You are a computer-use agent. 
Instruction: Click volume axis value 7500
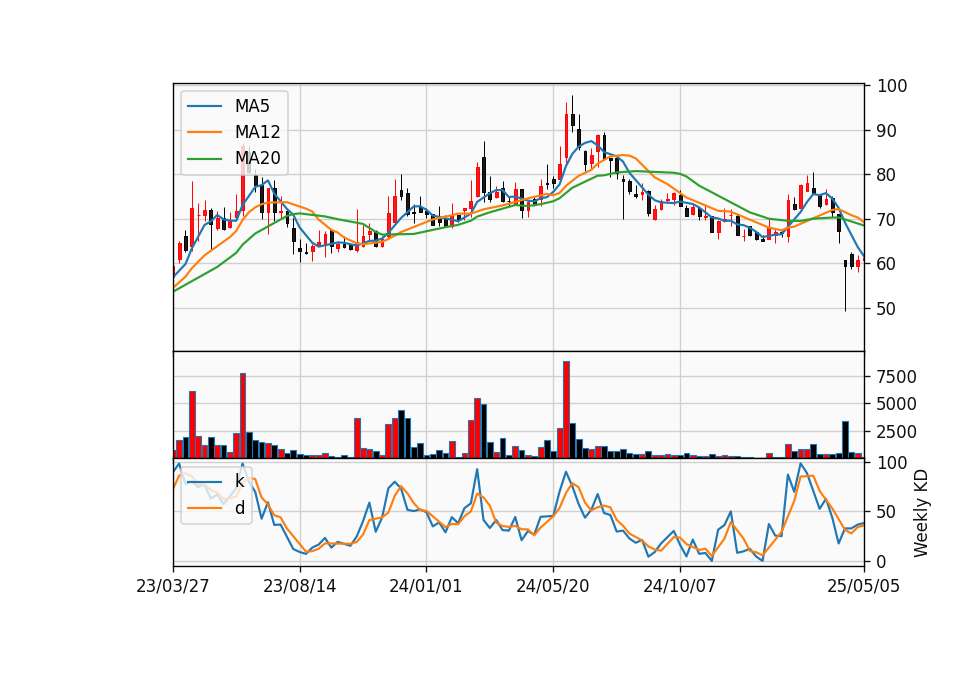pyautogui.click(x=896, y=377)
